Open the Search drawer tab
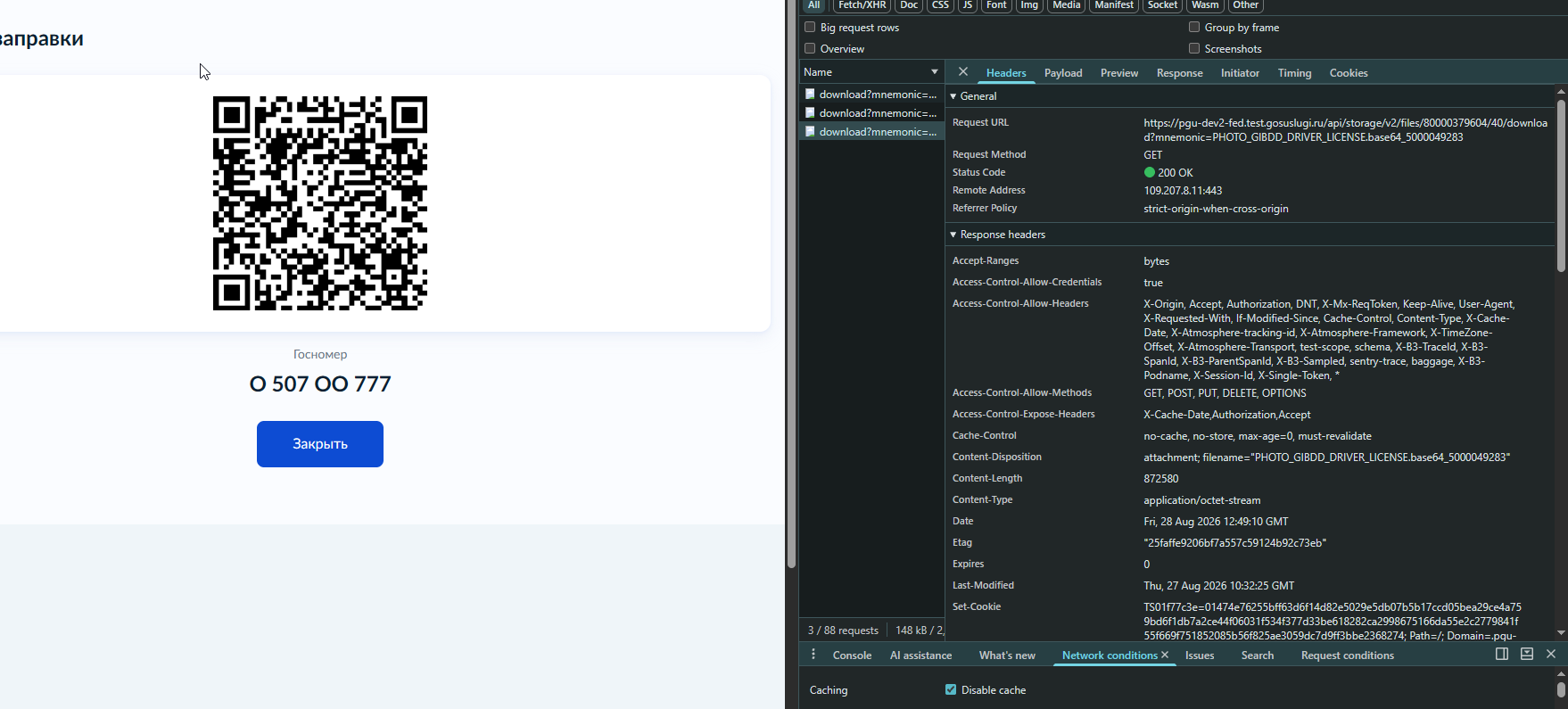Viewport: 1568px width, 709px height. coord(1258,655)
